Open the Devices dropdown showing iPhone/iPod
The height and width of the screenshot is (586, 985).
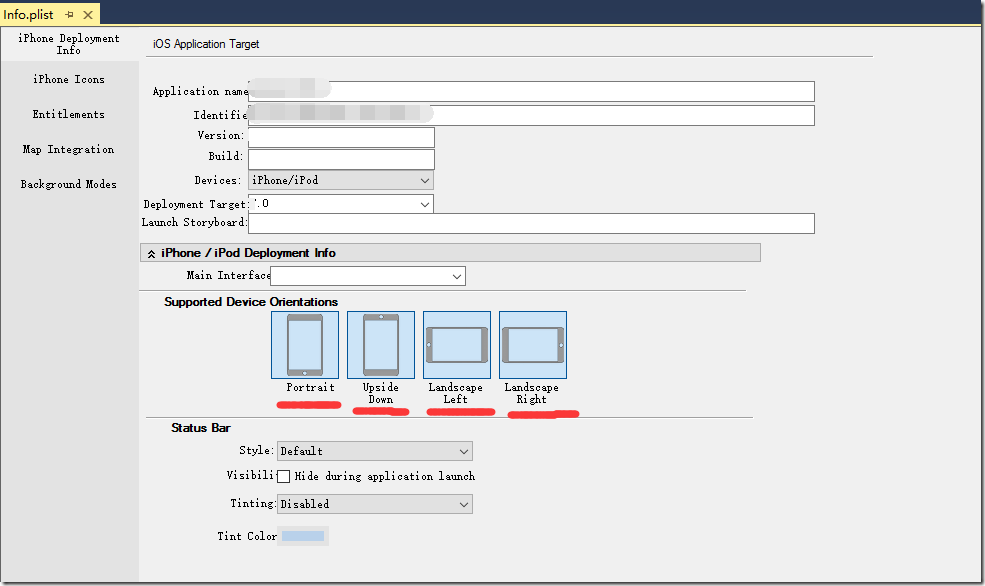tap(341, 180)
